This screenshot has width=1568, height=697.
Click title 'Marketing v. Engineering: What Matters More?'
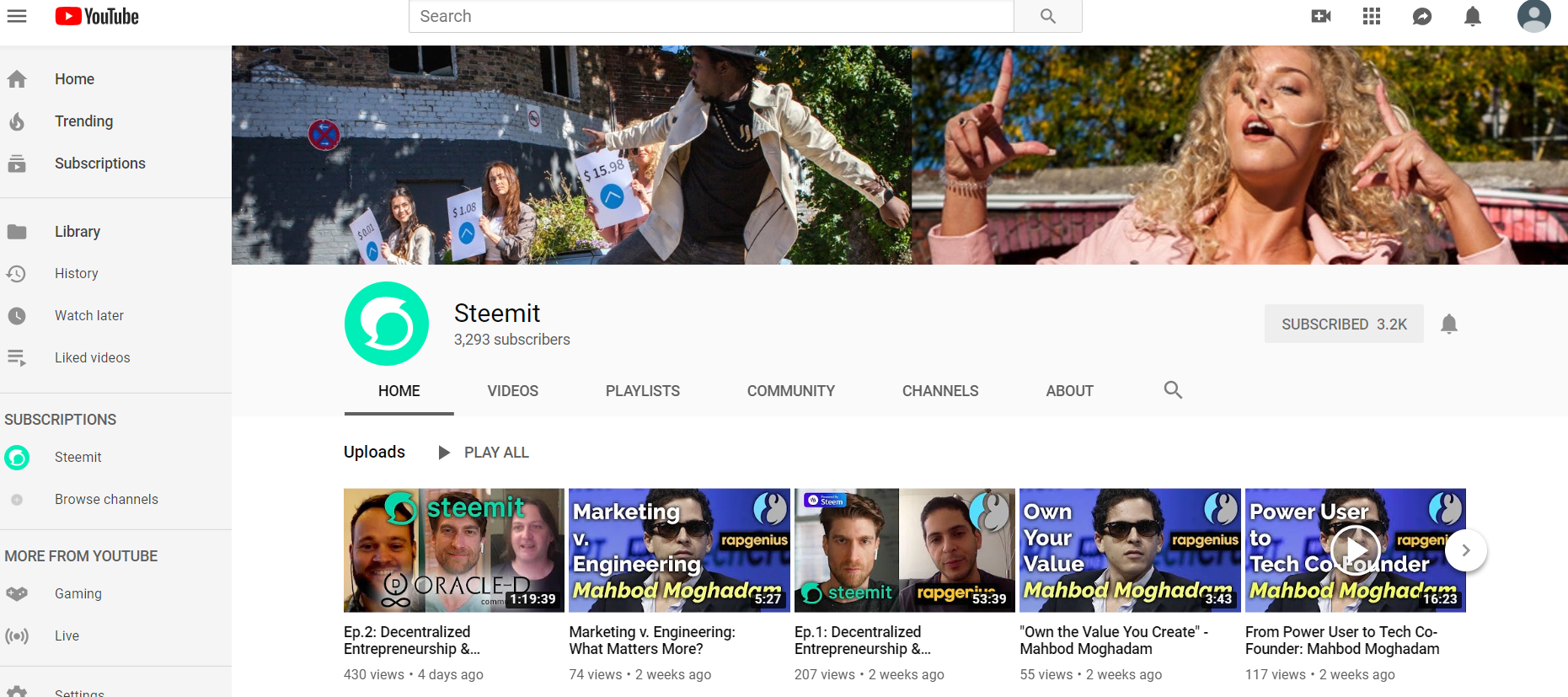[x=652, y=641]
